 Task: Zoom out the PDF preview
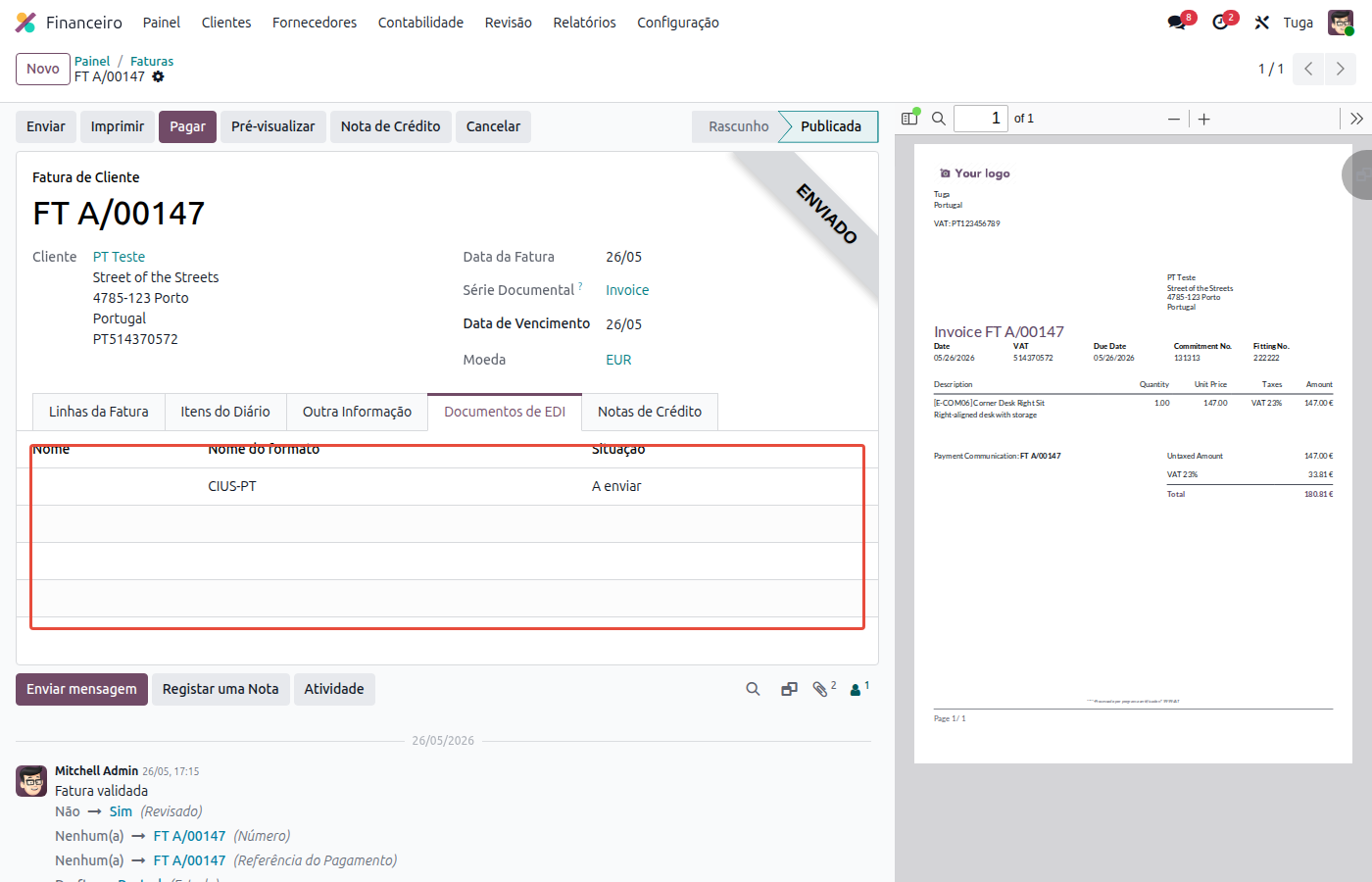pos(1174,119)
